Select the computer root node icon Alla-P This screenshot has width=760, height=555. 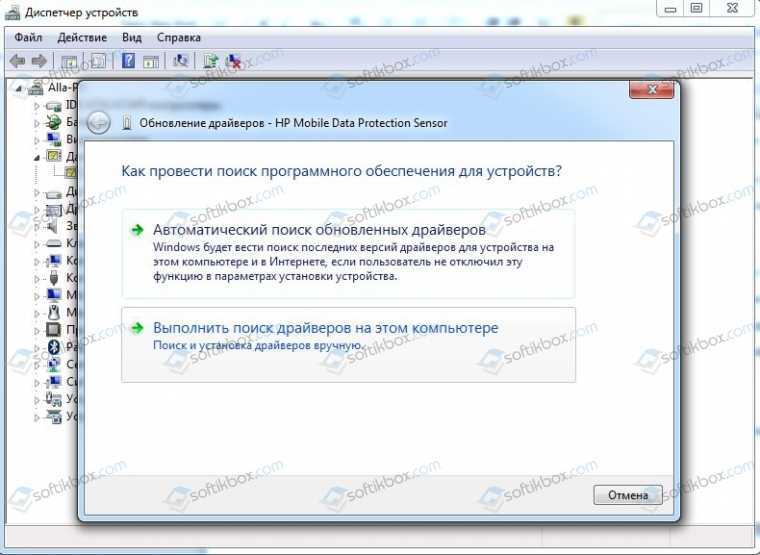(36, 88)
